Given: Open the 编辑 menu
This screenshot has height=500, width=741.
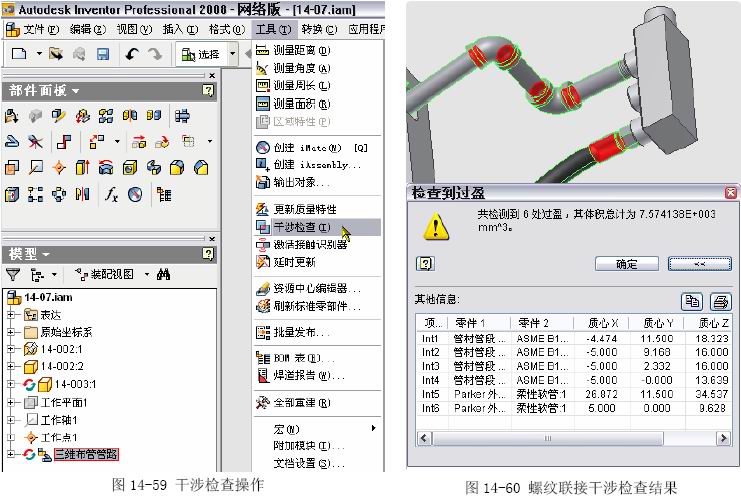Looking at the screenshot, I should (88, 29).
